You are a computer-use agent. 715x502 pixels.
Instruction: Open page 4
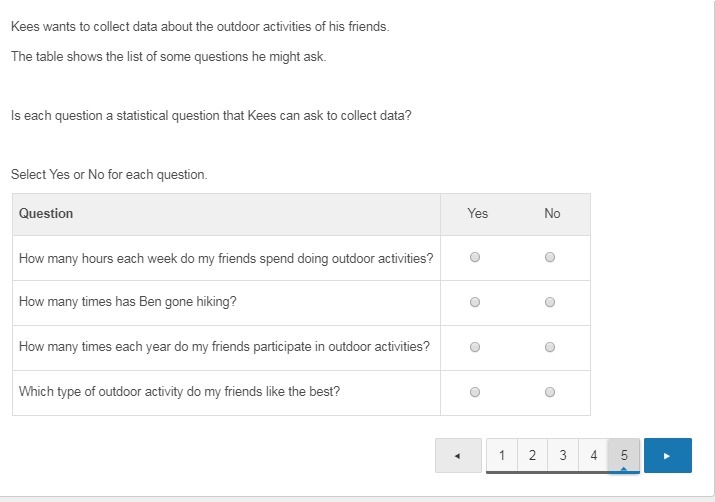point(594,456)
